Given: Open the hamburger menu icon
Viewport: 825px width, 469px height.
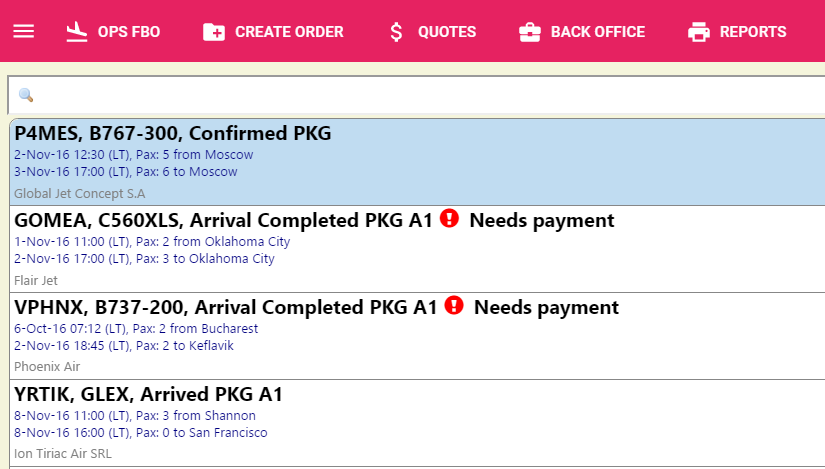Looking at the screenshot, I should [x=24, y=32].
